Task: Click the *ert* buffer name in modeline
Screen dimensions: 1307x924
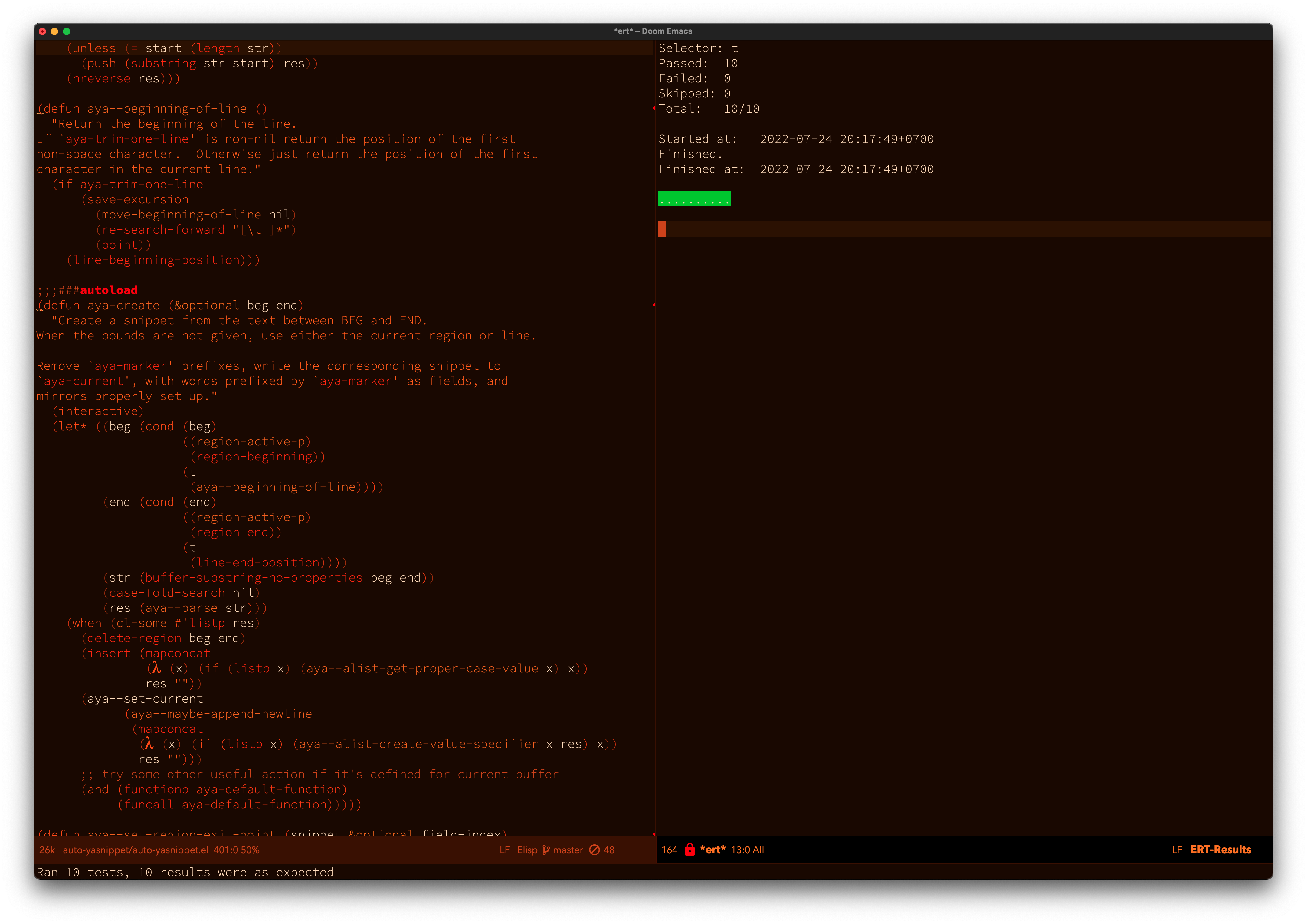Action: pyautogui.click(x=713, y=849)
